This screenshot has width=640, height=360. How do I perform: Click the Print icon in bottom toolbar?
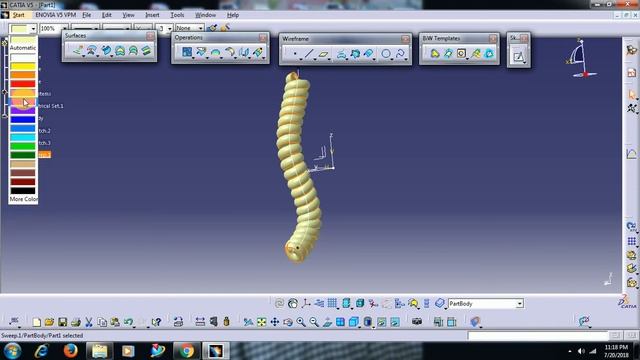click(76, 322)
